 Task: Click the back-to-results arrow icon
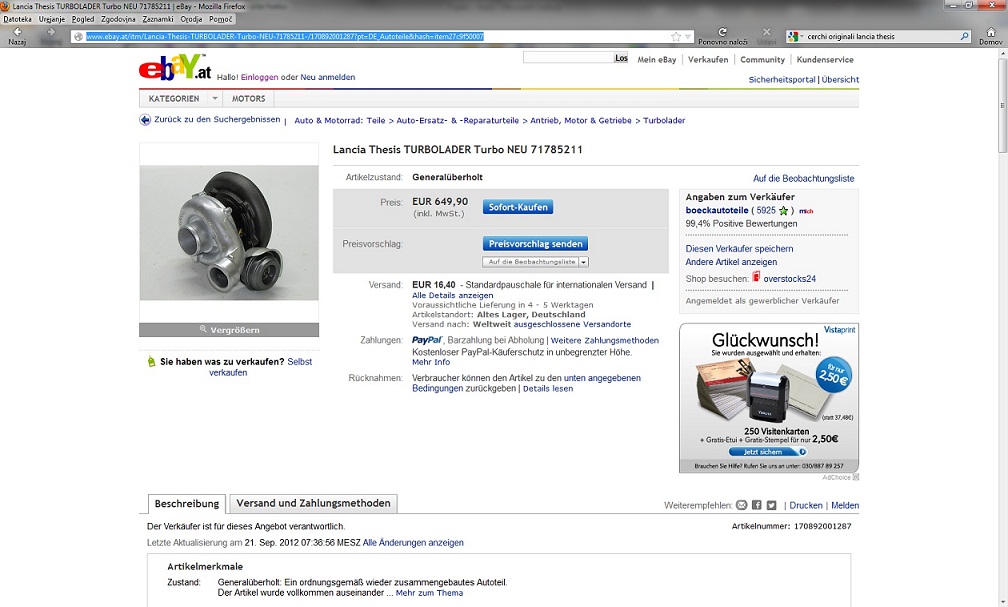pos(145,120)
